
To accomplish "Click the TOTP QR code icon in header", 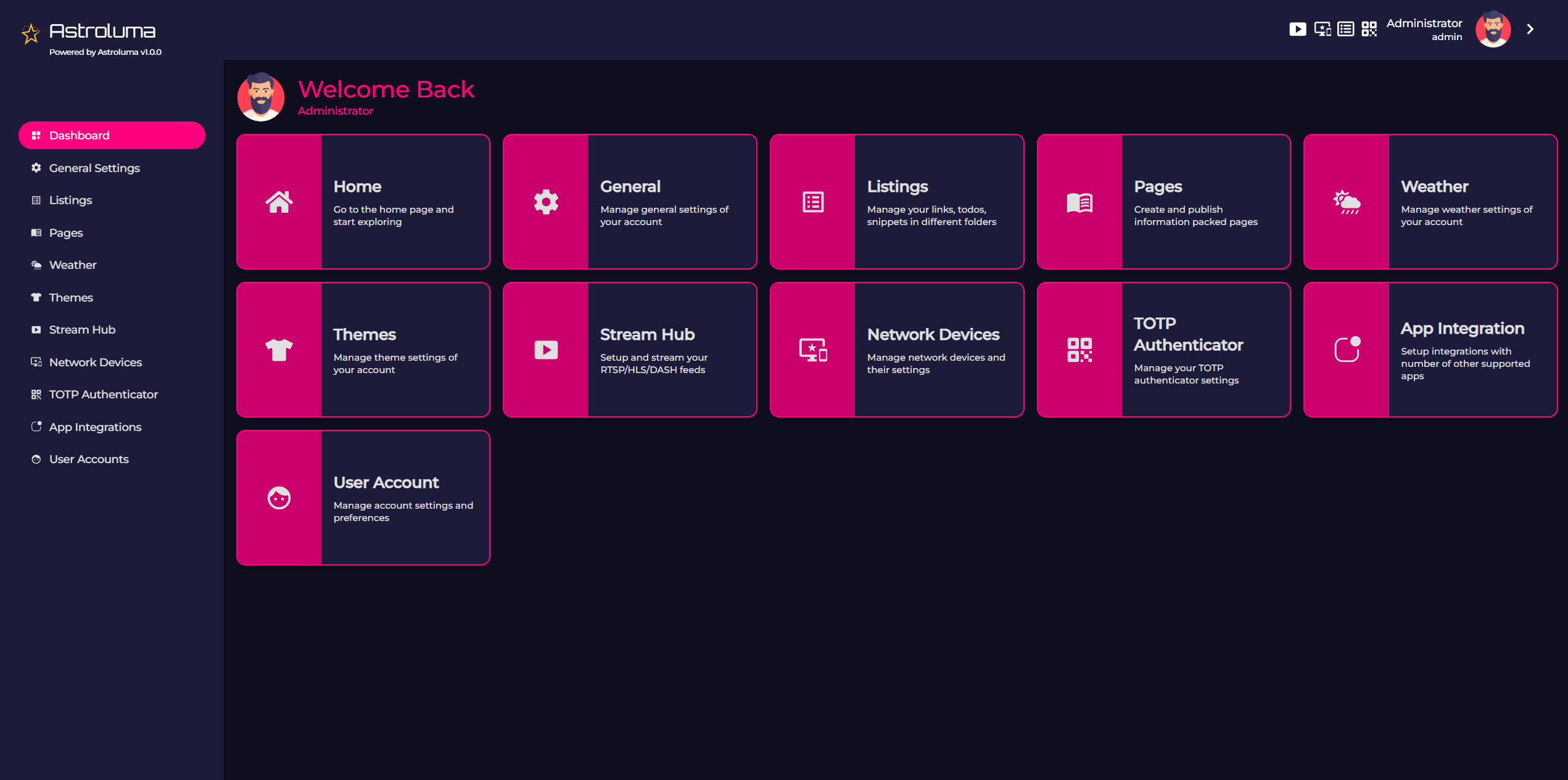I will click(1369, 29).
